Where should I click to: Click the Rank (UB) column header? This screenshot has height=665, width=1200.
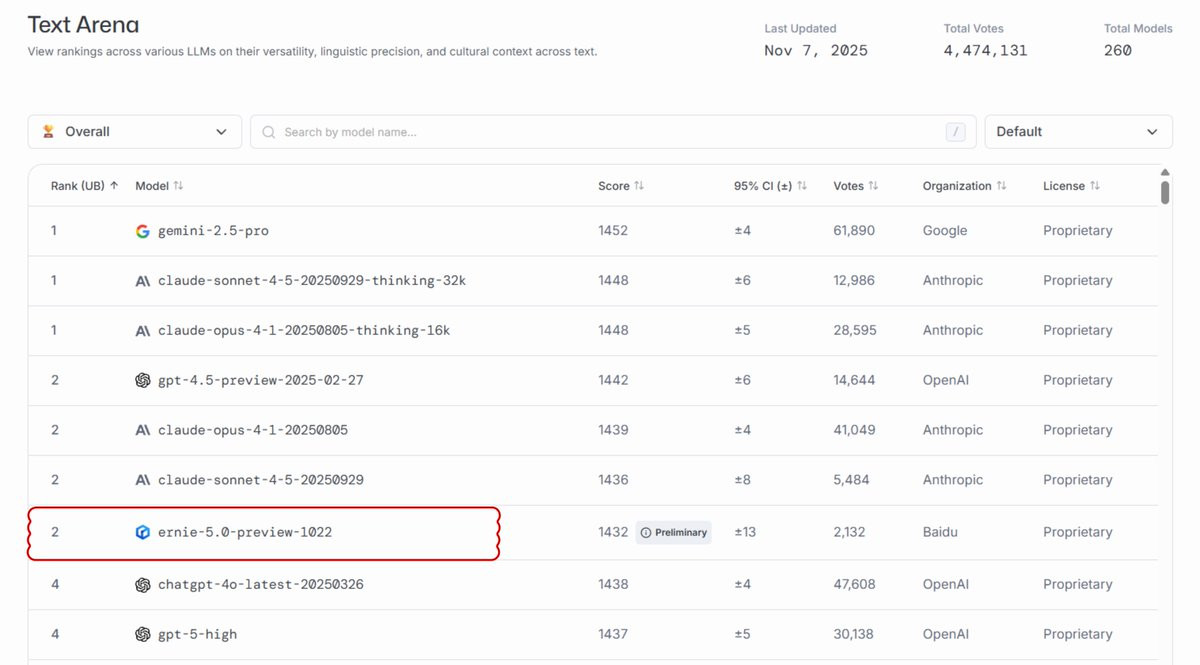point(78,186)
